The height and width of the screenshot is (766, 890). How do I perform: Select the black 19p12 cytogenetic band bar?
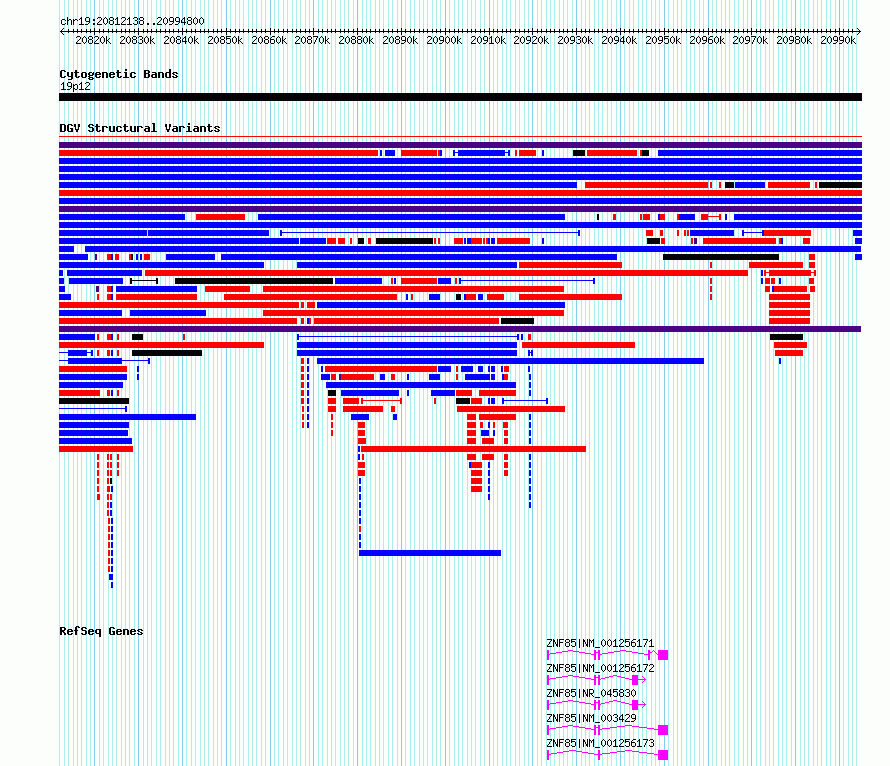[460, 97]
